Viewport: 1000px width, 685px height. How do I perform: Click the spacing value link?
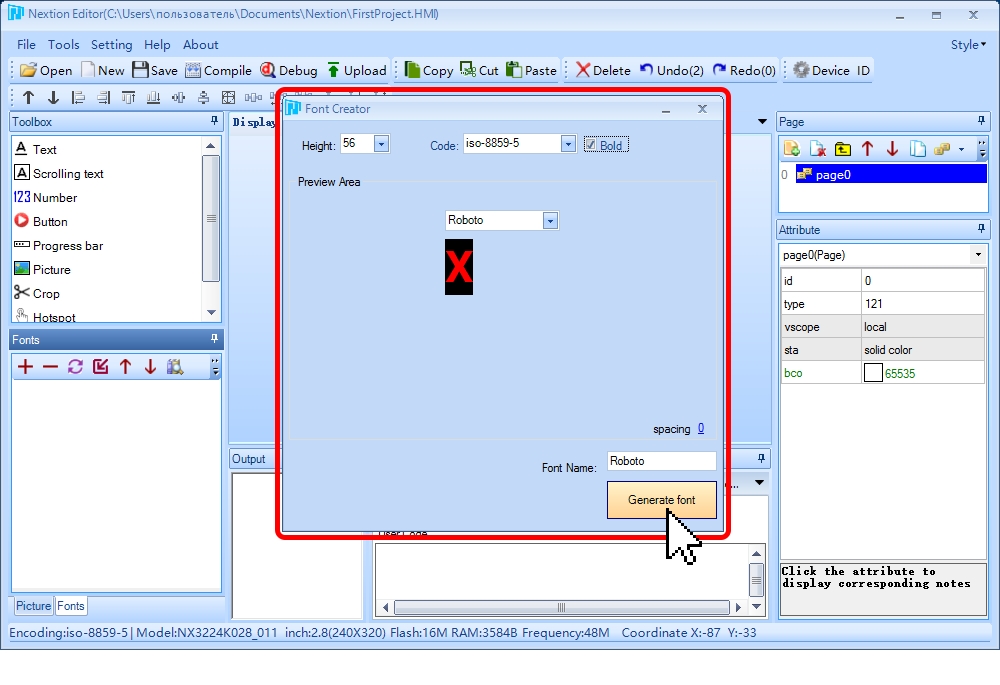(701, 429)
